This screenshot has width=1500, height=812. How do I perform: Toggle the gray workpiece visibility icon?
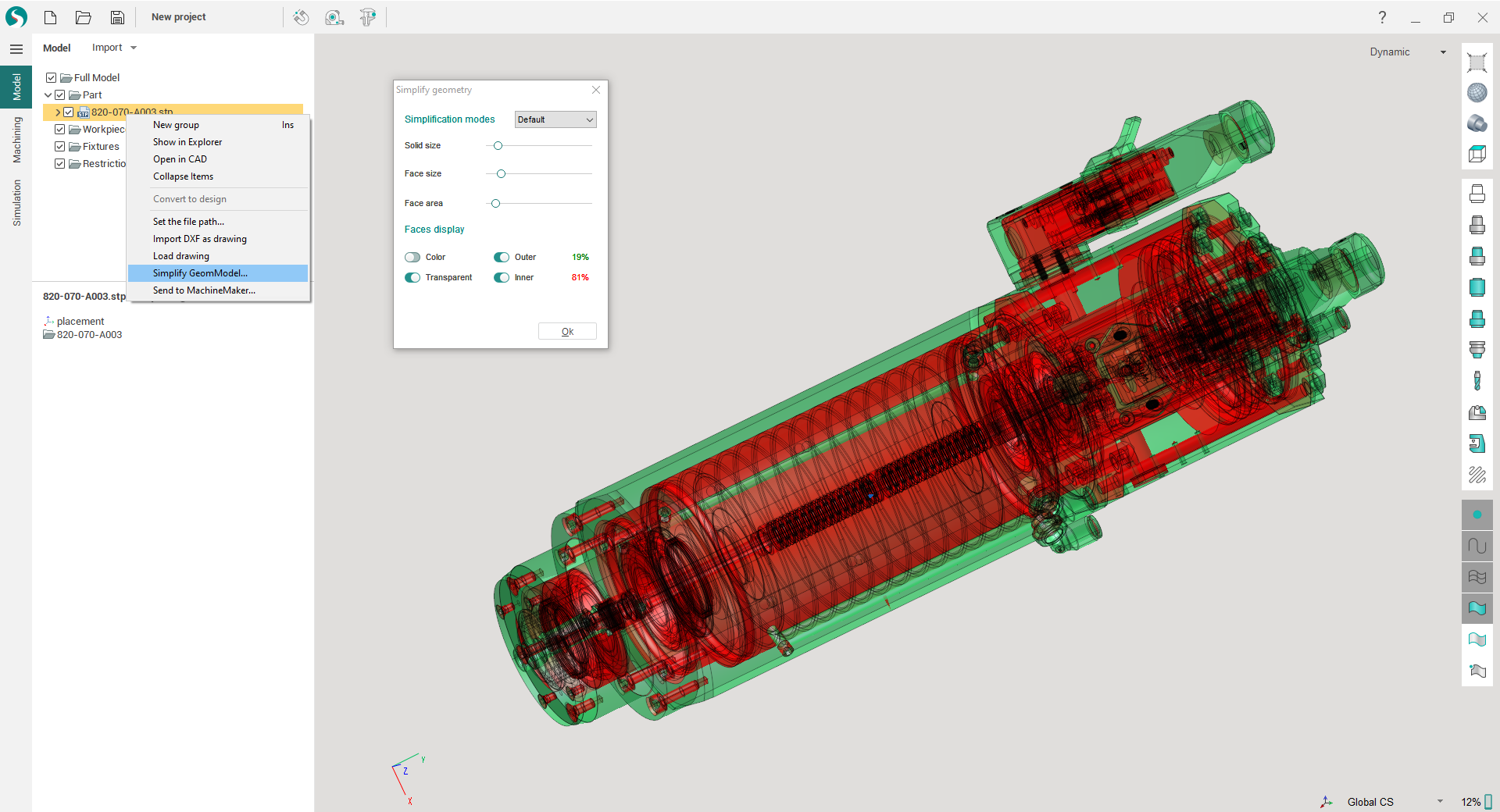[1477, 225]
